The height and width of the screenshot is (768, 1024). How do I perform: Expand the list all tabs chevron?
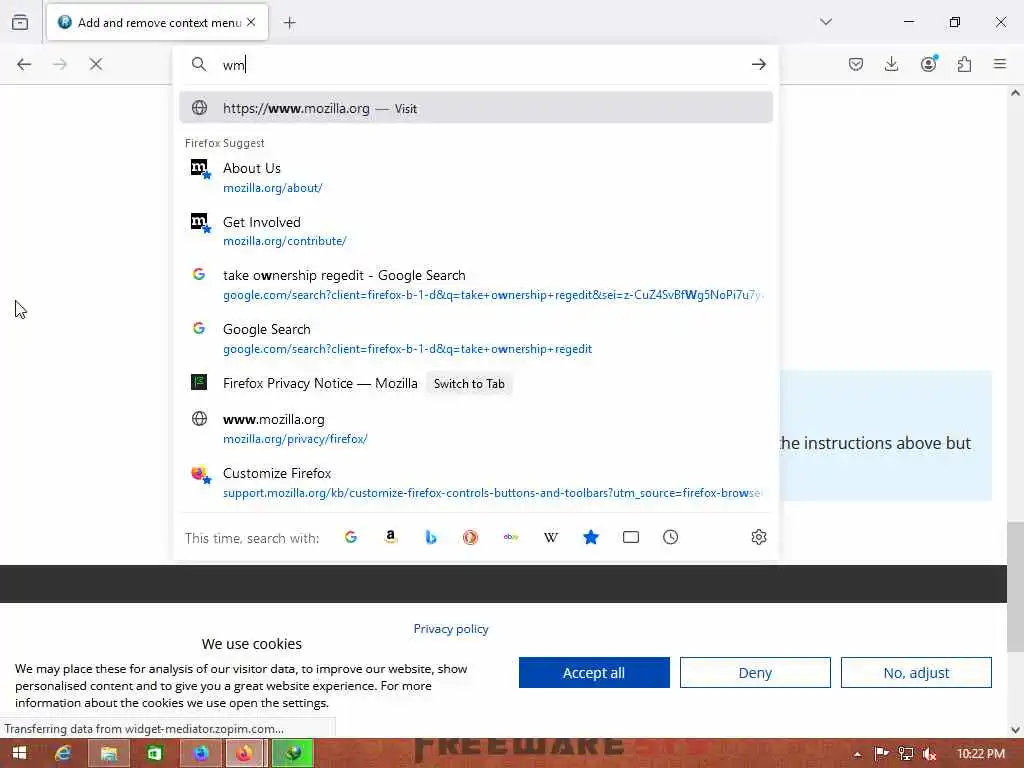825,22
